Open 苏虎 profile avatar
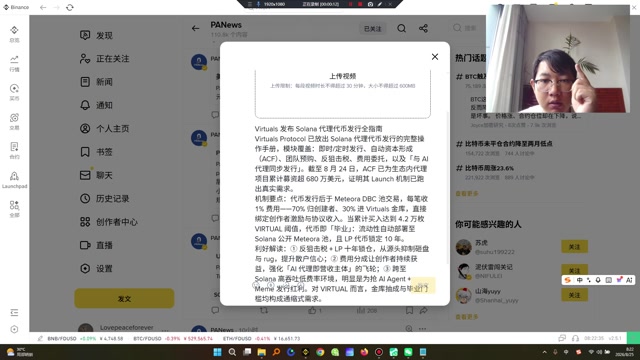 click(x=463, y=247)
